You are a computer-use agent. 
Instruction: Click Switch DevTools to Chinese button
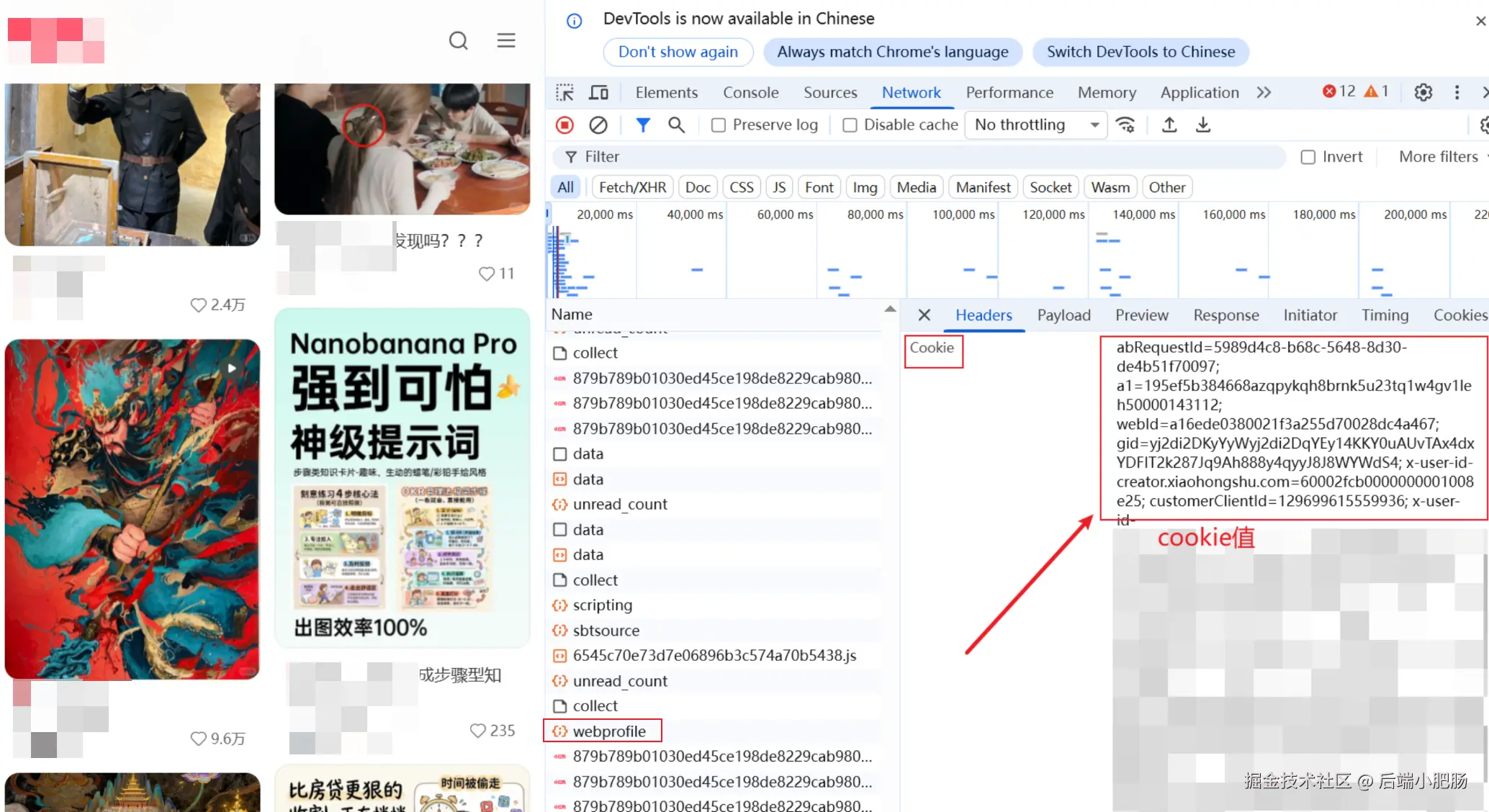(1141, 52)
